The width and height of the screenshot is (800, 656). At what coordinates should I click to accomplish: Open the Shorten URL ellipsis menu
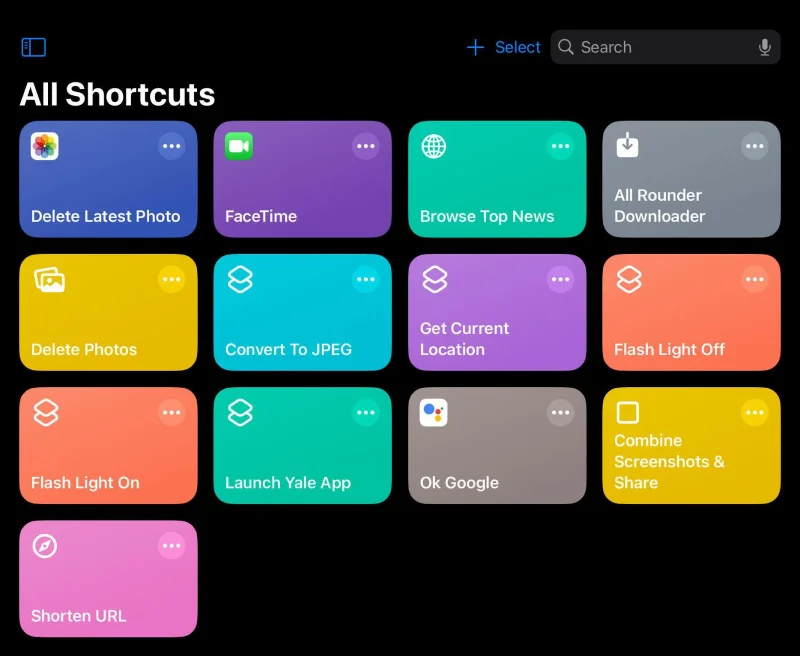click(171, 545)
